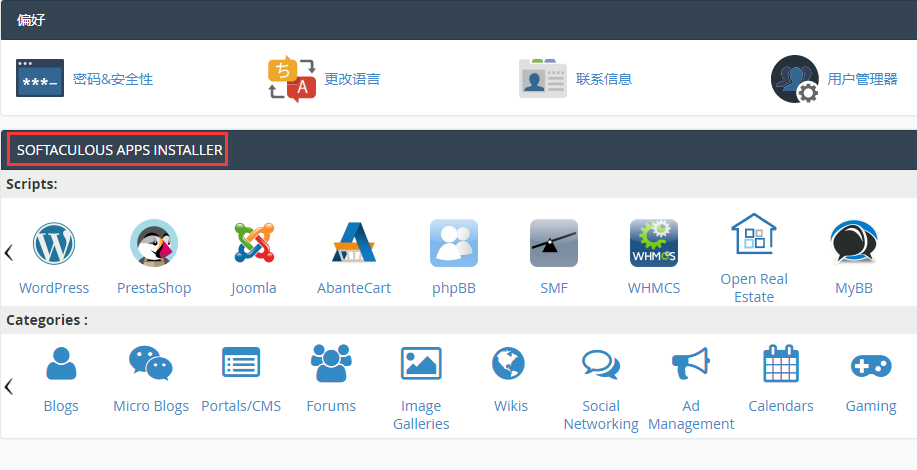The height and width of the screenshot is (470, 917).
Task: Click the Gaming category label
Action: point(871,406)
